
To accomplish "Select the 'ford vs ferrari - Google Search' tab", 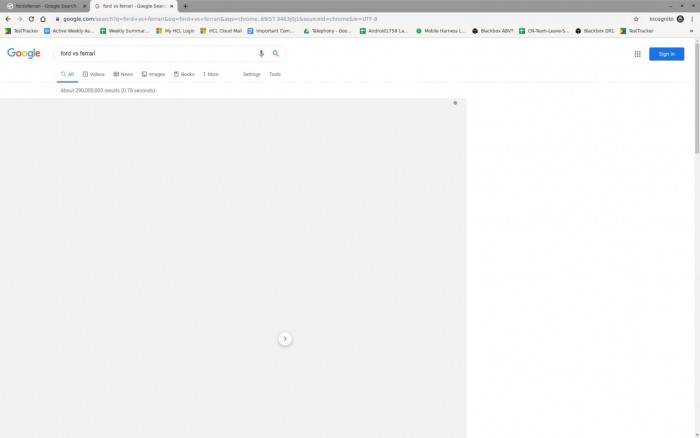I will coord(133,6).
